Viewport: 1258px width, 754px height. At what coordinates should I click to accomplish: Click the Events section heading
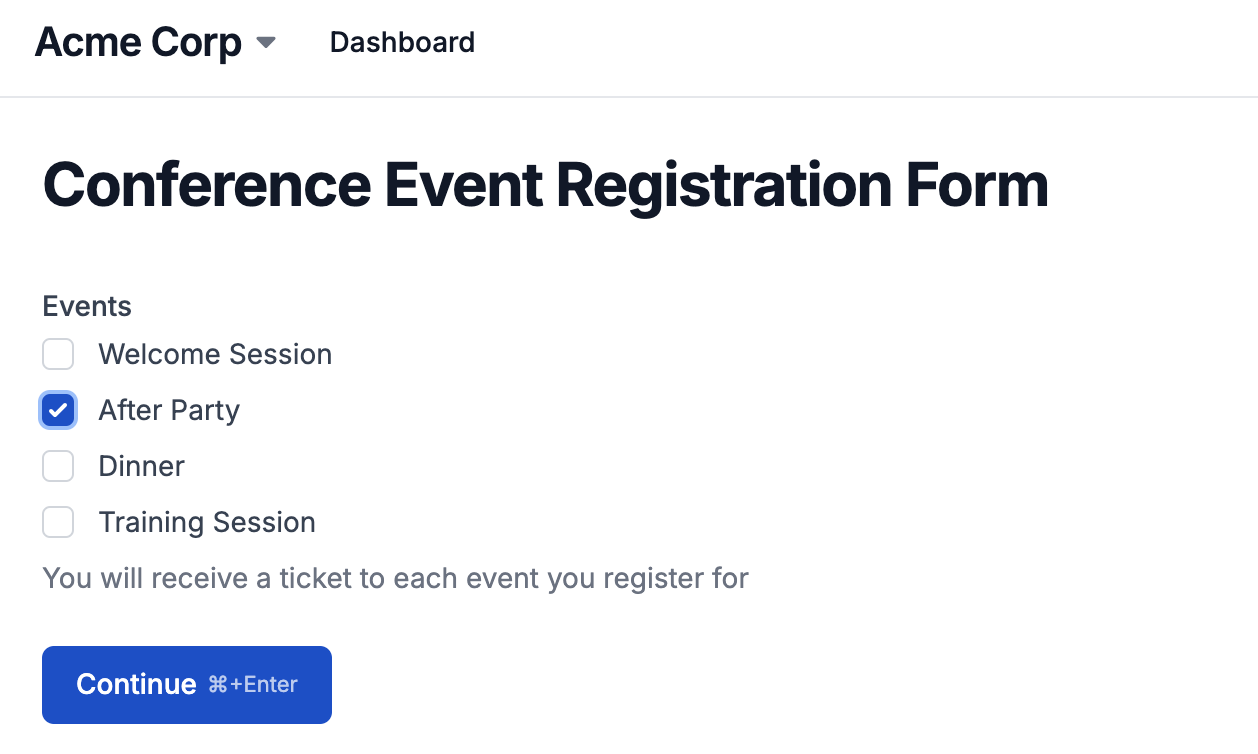coord(86,306)
